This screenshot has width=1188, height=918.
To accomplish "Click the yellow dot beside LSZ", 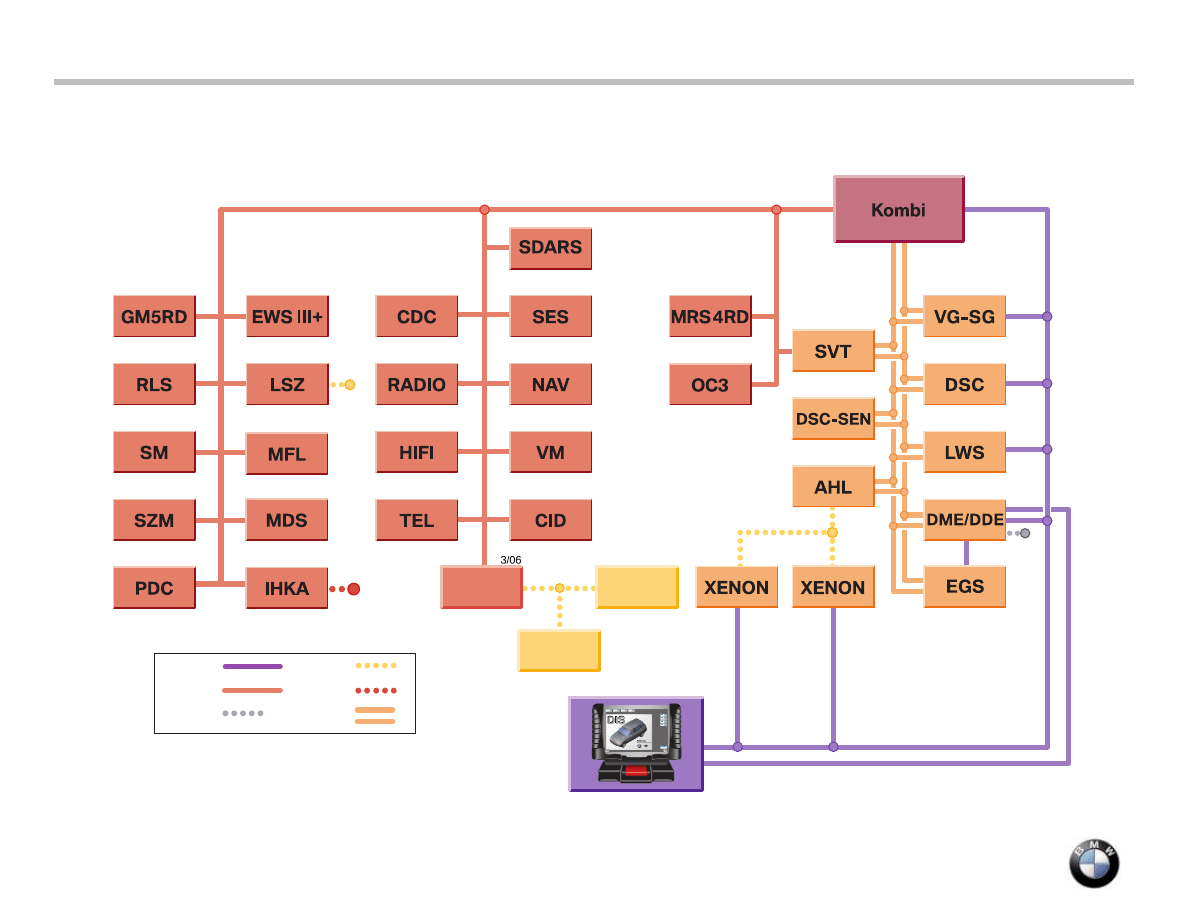I will (350, 384).
